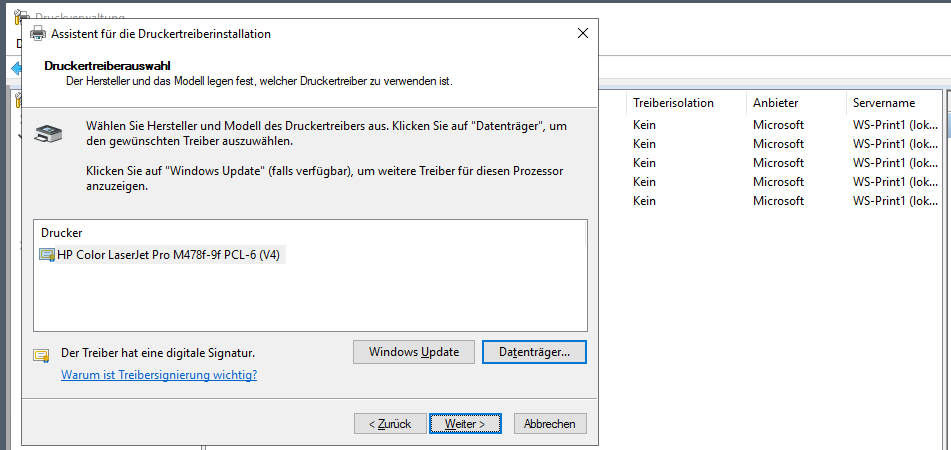This screenshot has height=450, width=951.
Task: Sort by Treiberisolation column in Druckverwaltung
Action: [686, 103]
